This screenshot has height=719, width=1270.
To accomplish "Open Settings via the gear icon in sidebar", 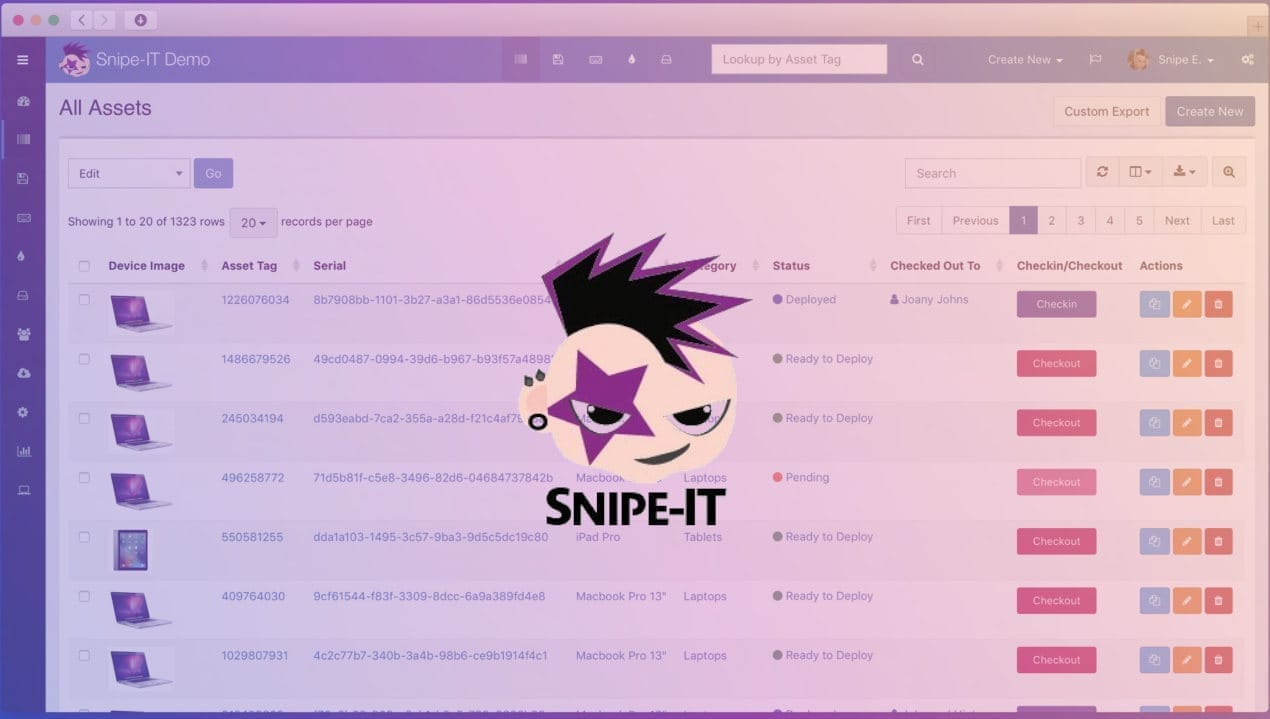I will point(22,411).
